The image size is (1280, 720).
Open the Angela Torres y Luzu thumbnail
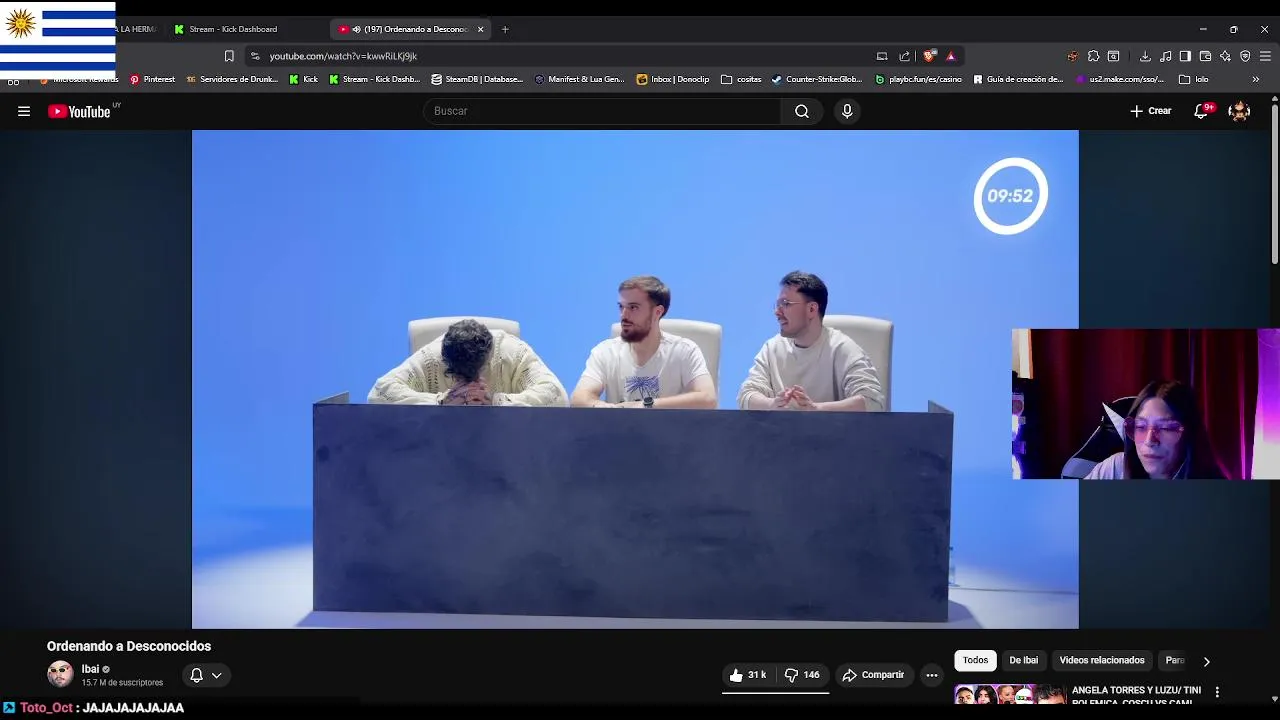[x=1010, y=695]
